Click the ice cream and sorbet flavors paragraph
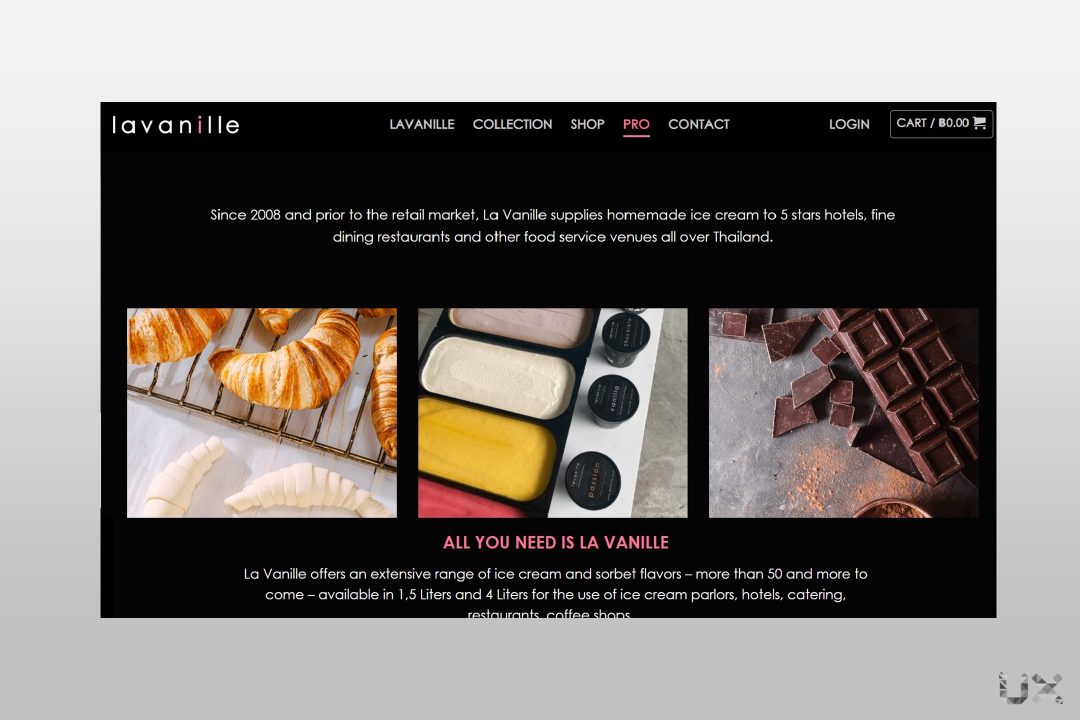Viewport: 1080px width, 720px height. point(555,593)
